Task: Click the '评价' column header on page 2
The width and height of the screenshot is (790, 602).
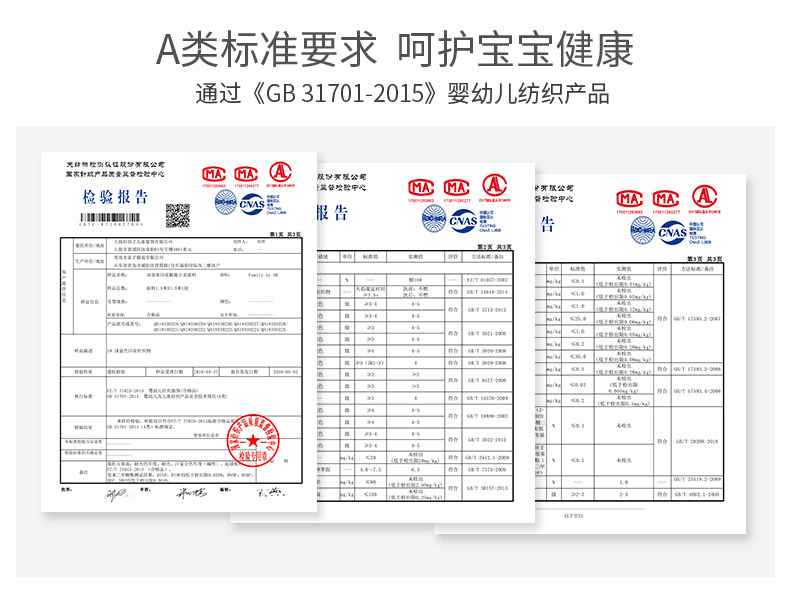Action: pos(453,257)
